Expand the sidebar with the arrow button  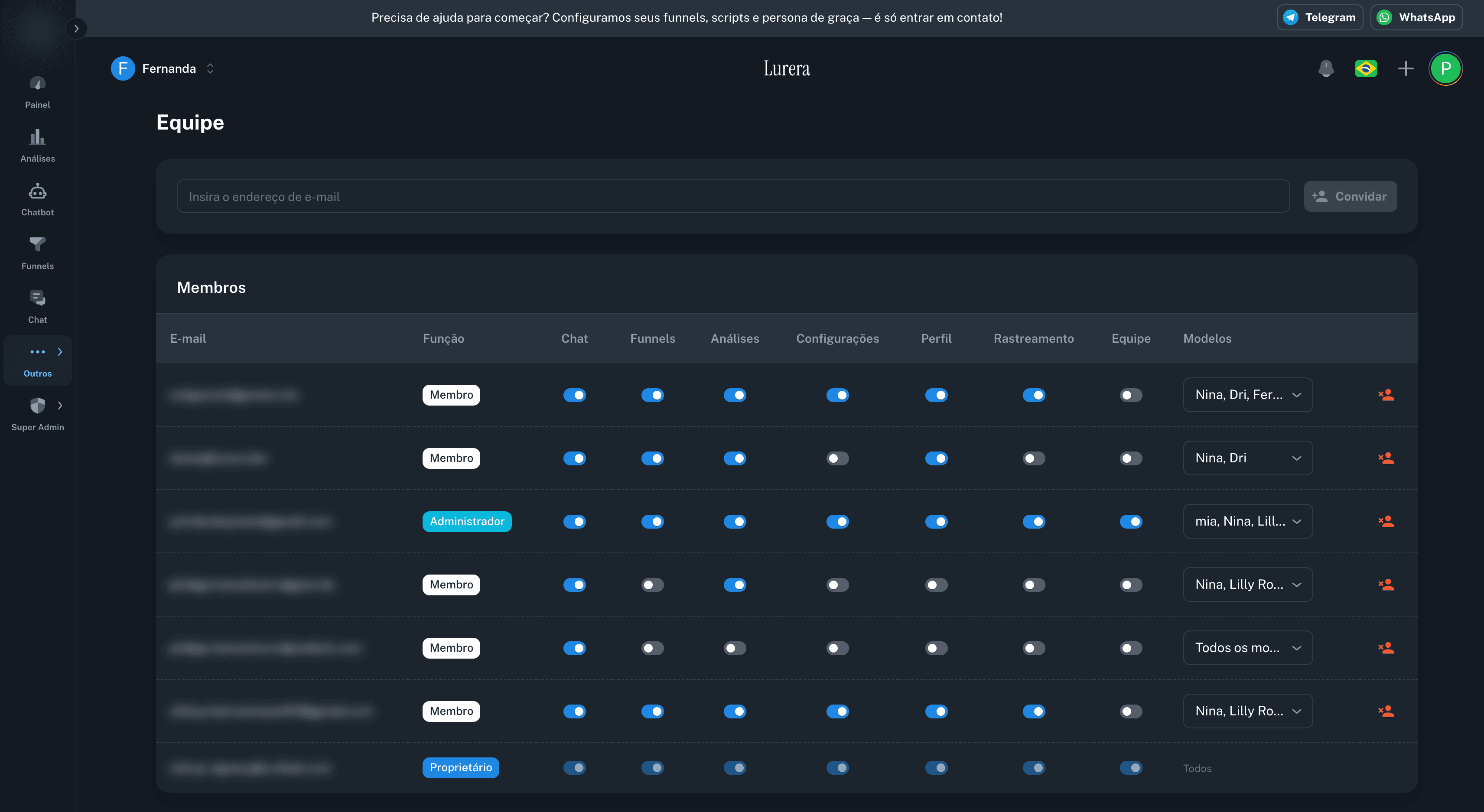coord(76,28)
